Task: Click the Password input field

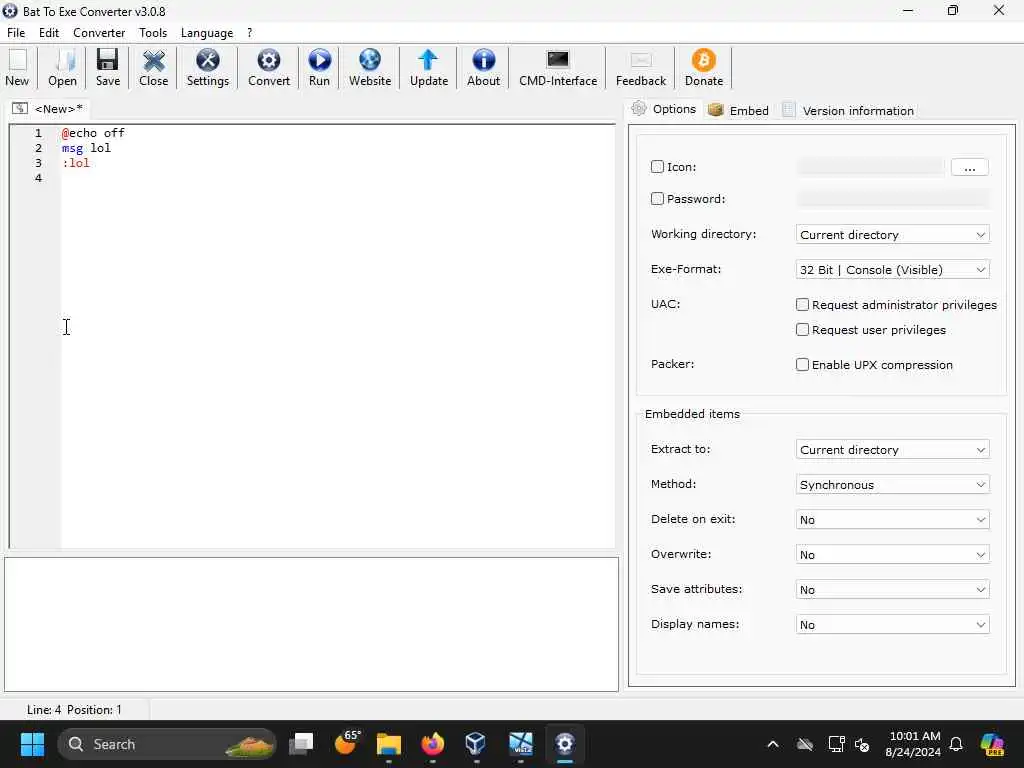Action: 892,199
